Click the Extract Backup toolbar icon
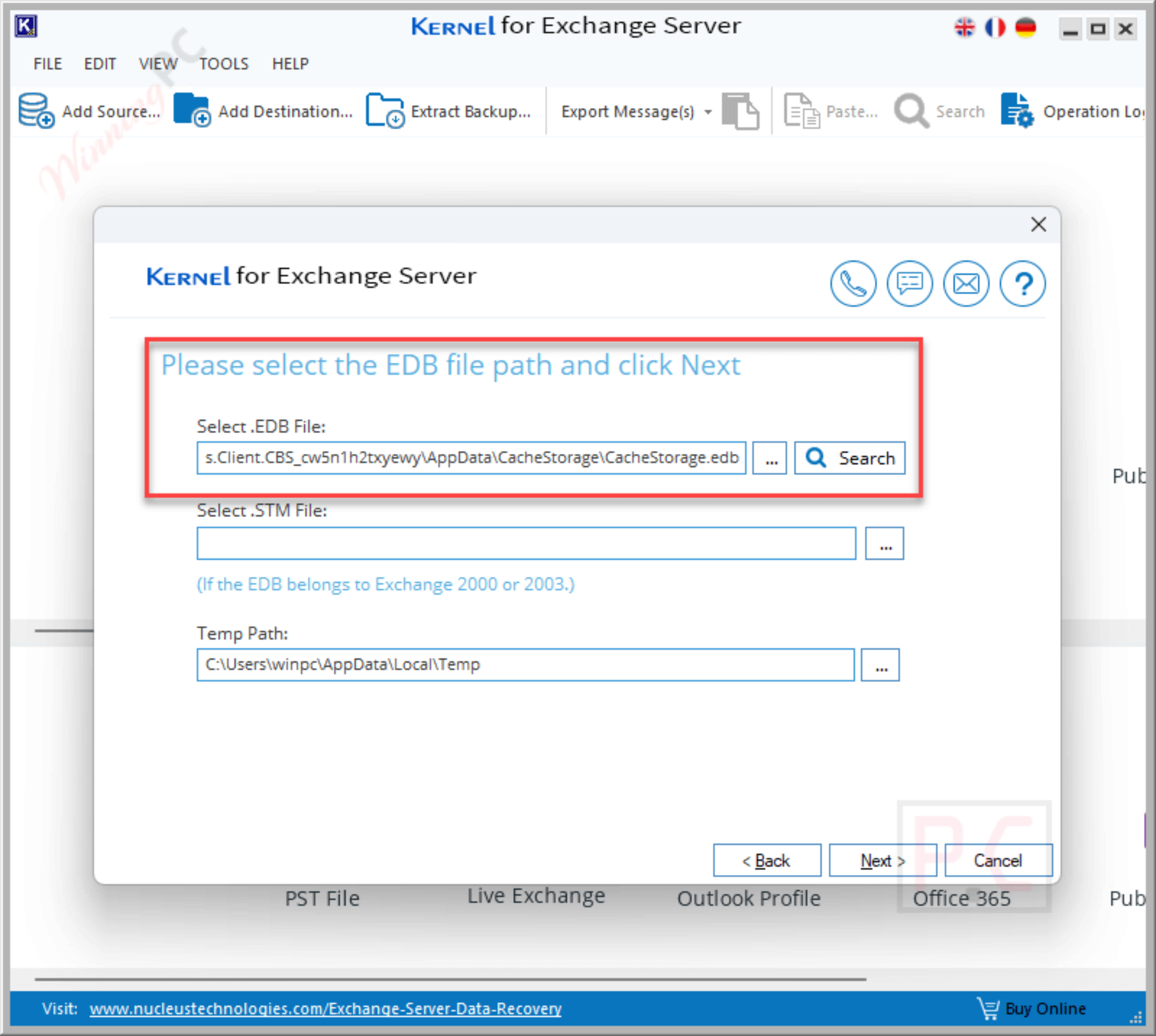 (385, 111)
